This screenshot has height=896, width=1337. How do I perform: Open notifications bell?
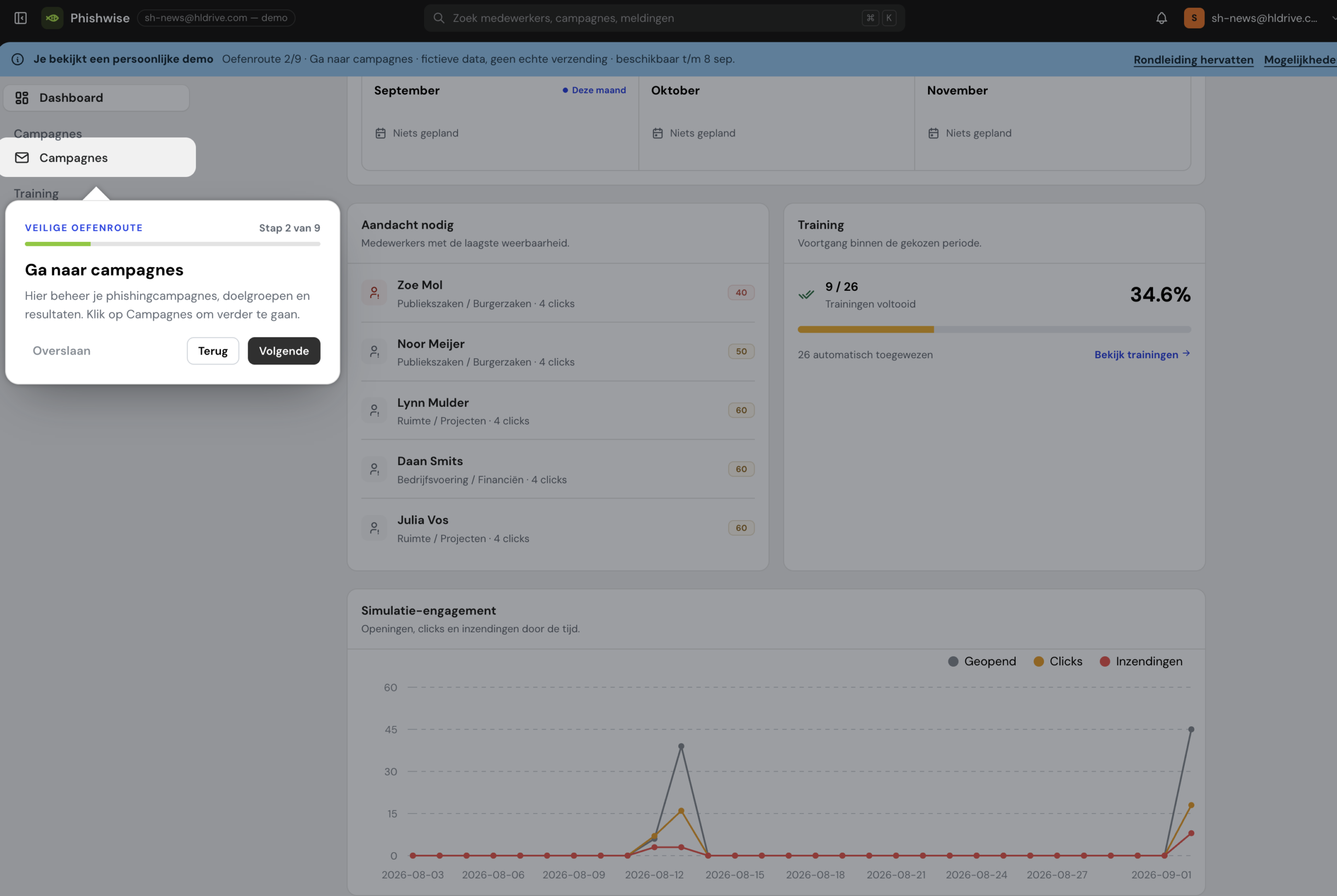[x=1161, y=18]
